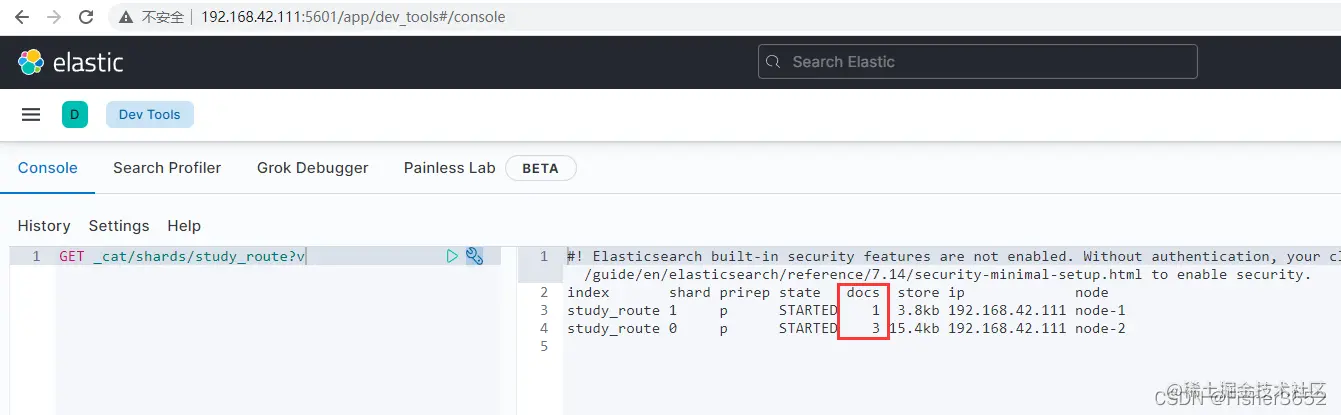Open the Search Profiler tab
The height and width of the screenshot is (415, 1341).
click(x=167, y=168)
